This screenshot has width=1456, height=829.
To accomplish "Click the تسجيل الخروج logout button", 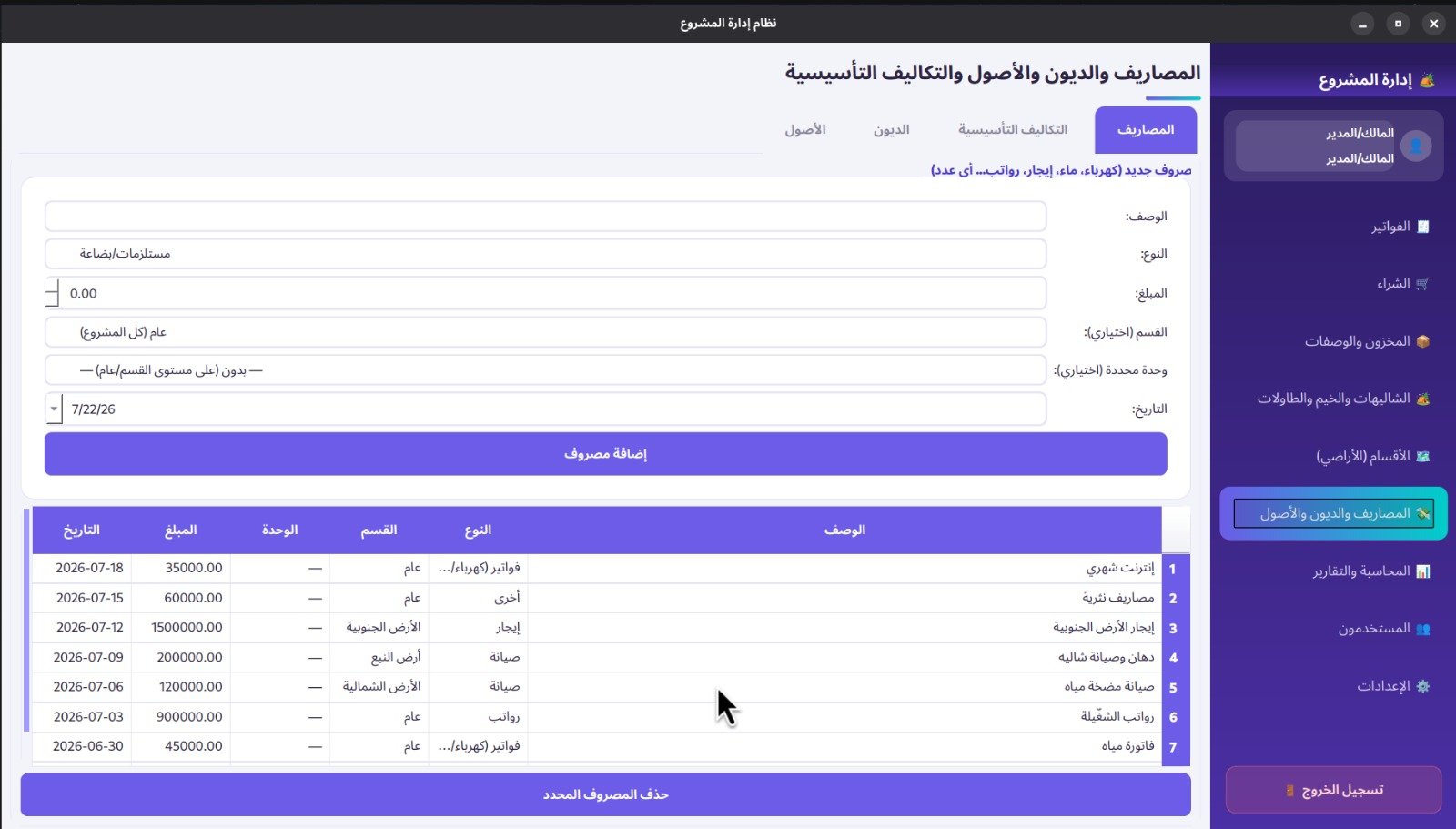I will coord(1334,790).
